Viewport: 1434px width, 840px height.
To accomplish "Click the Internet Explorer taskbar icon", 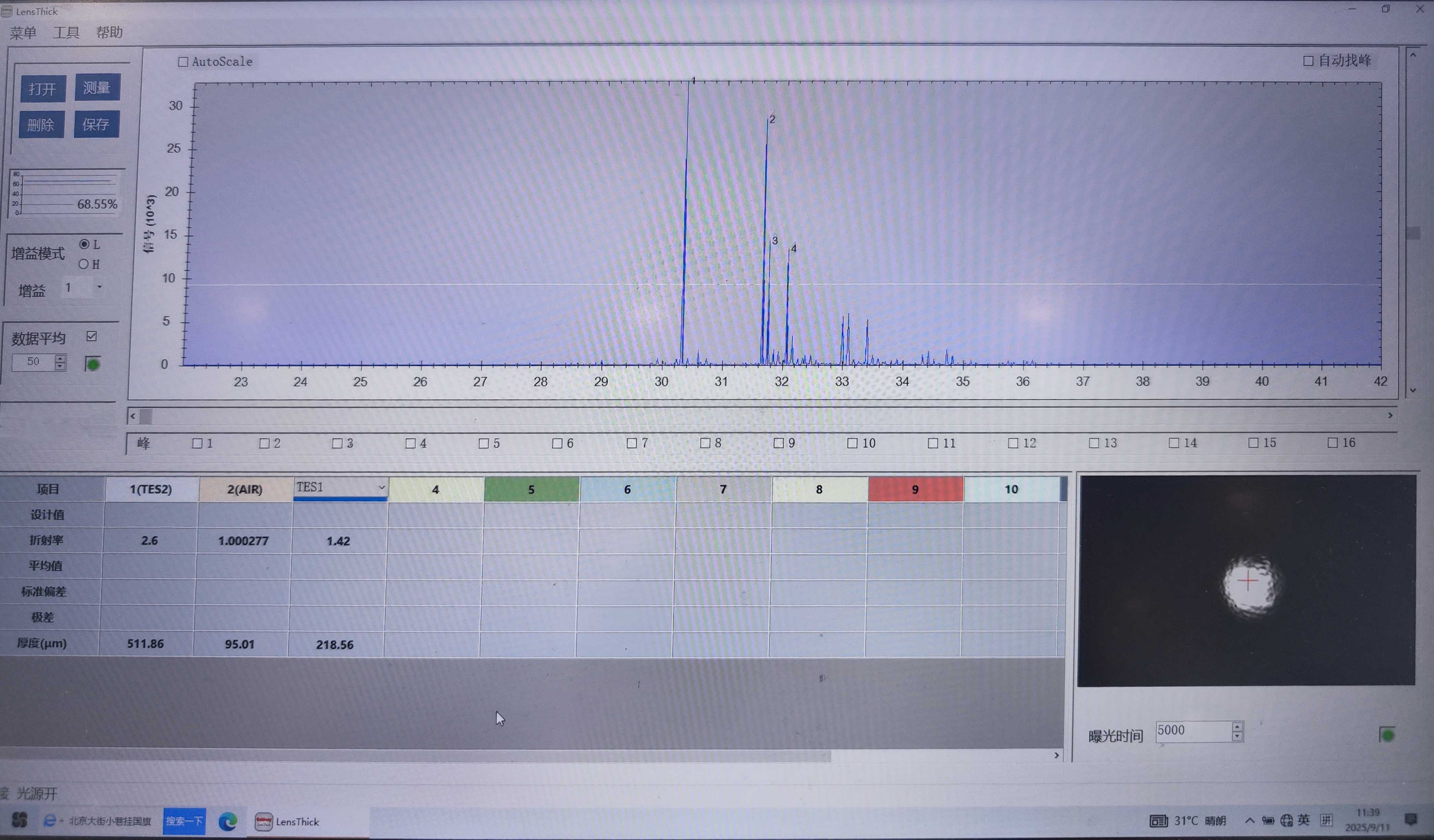I will (x=50, y=820).
